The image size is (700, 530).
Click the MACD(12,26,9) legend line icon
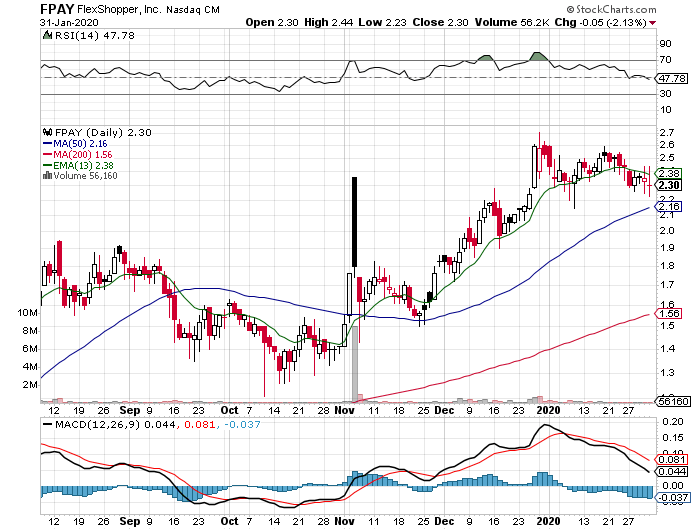tap(45, 424)
